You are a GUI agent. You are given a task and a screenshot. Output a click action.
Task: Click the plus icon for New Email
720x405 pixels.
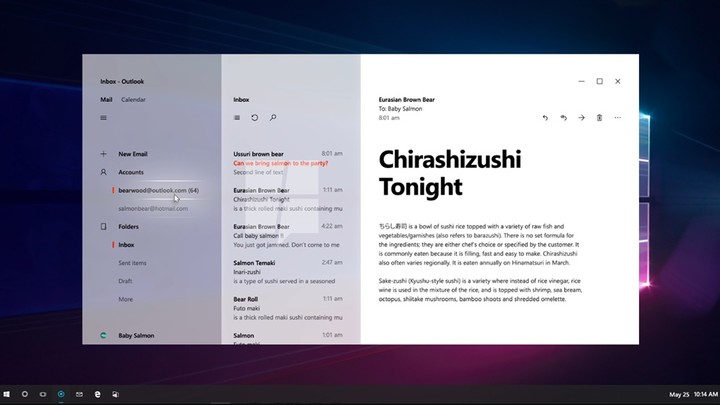coord(103,154)
